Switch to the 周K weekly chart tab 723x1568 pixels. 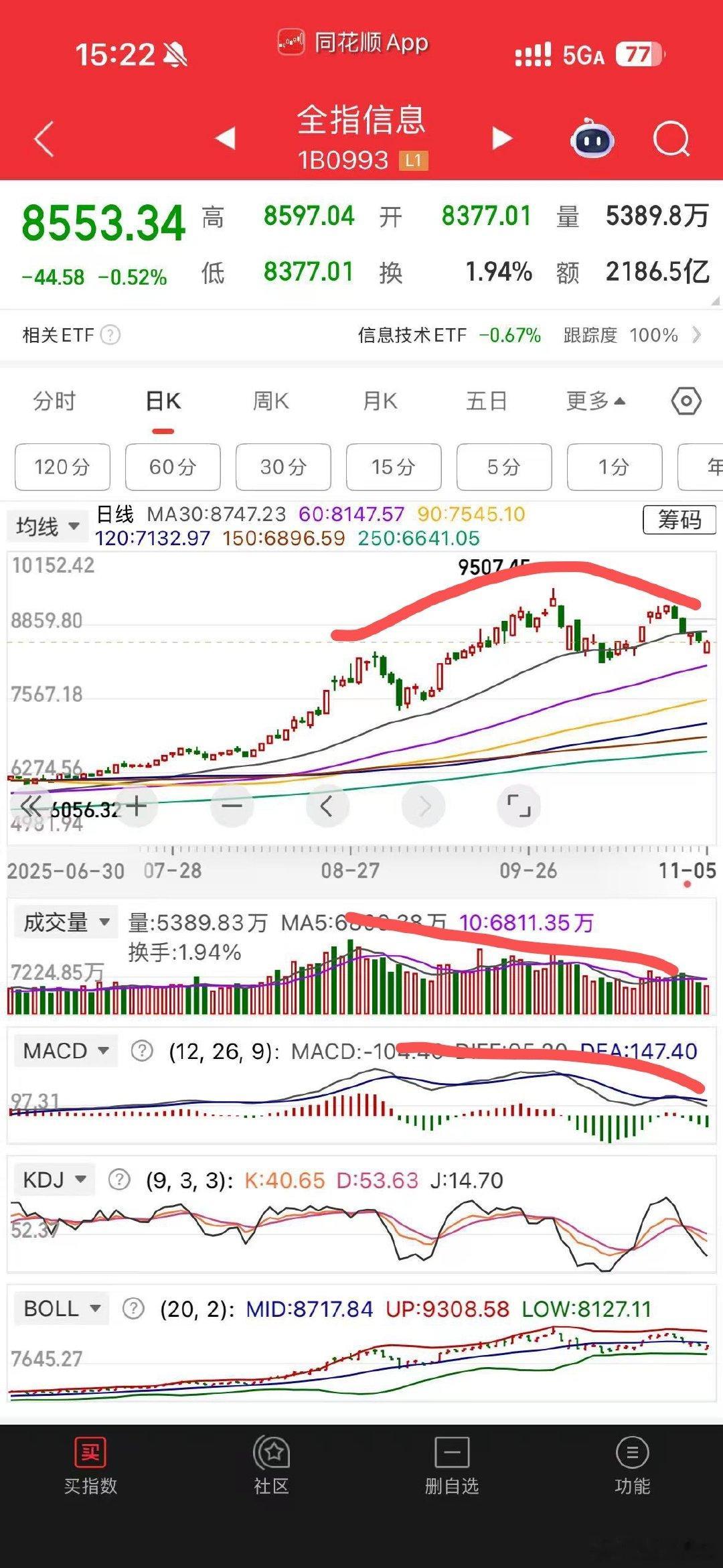pyautogui.click(x=270, y=401)
